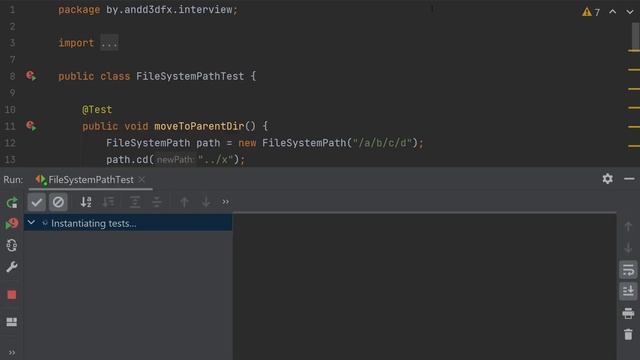Restore layout icon in Run sidebar
Image resolution: width=640 pixels, height=360 pixels.
pyautogui.click(x=12, y=322)
